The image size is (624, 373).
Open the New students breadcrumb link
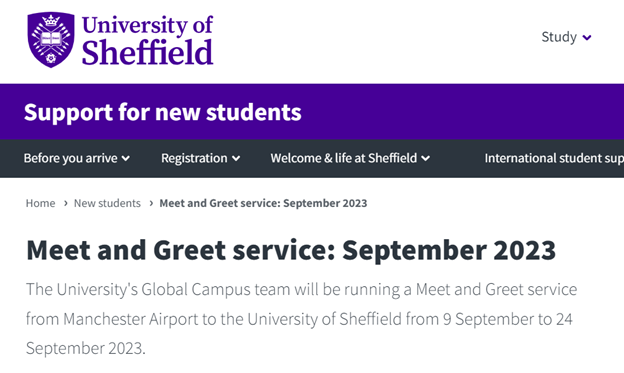[x=107, y=203]
